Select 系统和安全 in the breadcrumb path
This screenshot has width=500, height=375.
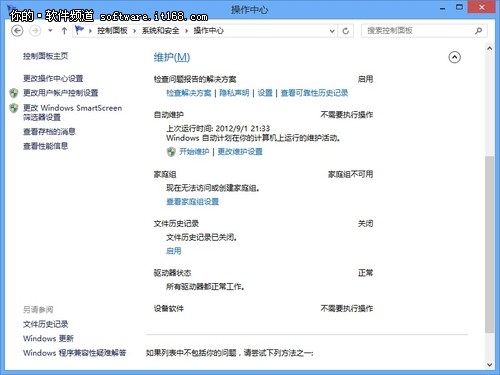pyautogui.click(x=160, y=31)
